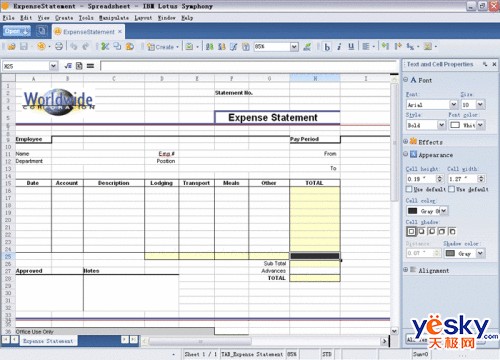Viewport: 500px width, 360px height.
Task: Click the last yellow icon in toolbar
Action: tap(428, 47)
